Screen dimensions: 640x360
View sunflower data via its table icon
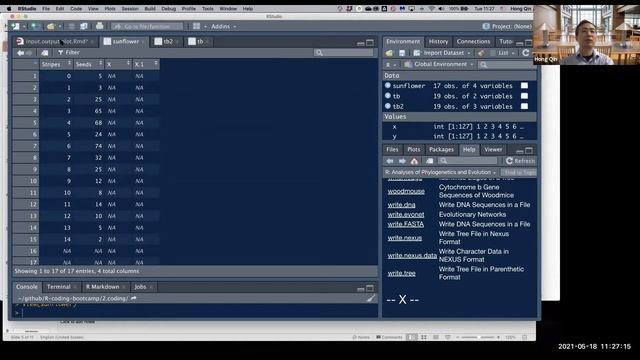(524, 86)
